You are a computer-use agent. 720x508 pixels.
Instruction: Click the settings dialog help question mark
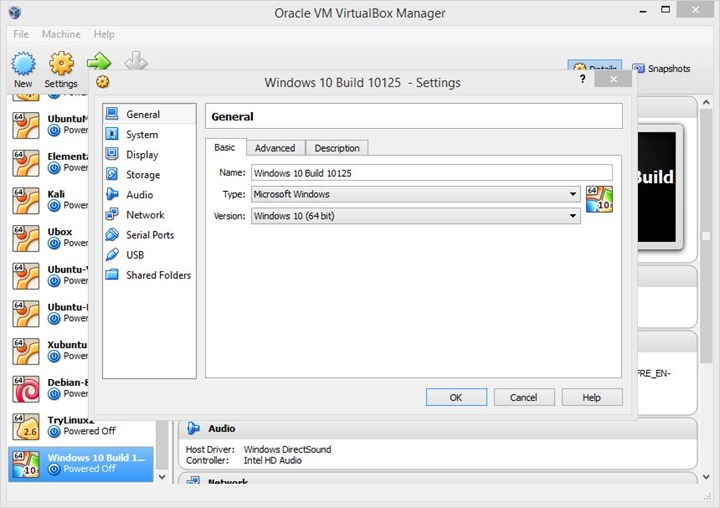582,79
